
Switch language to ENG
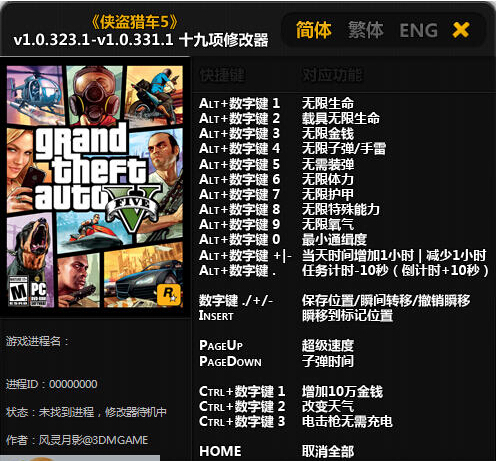418,30
